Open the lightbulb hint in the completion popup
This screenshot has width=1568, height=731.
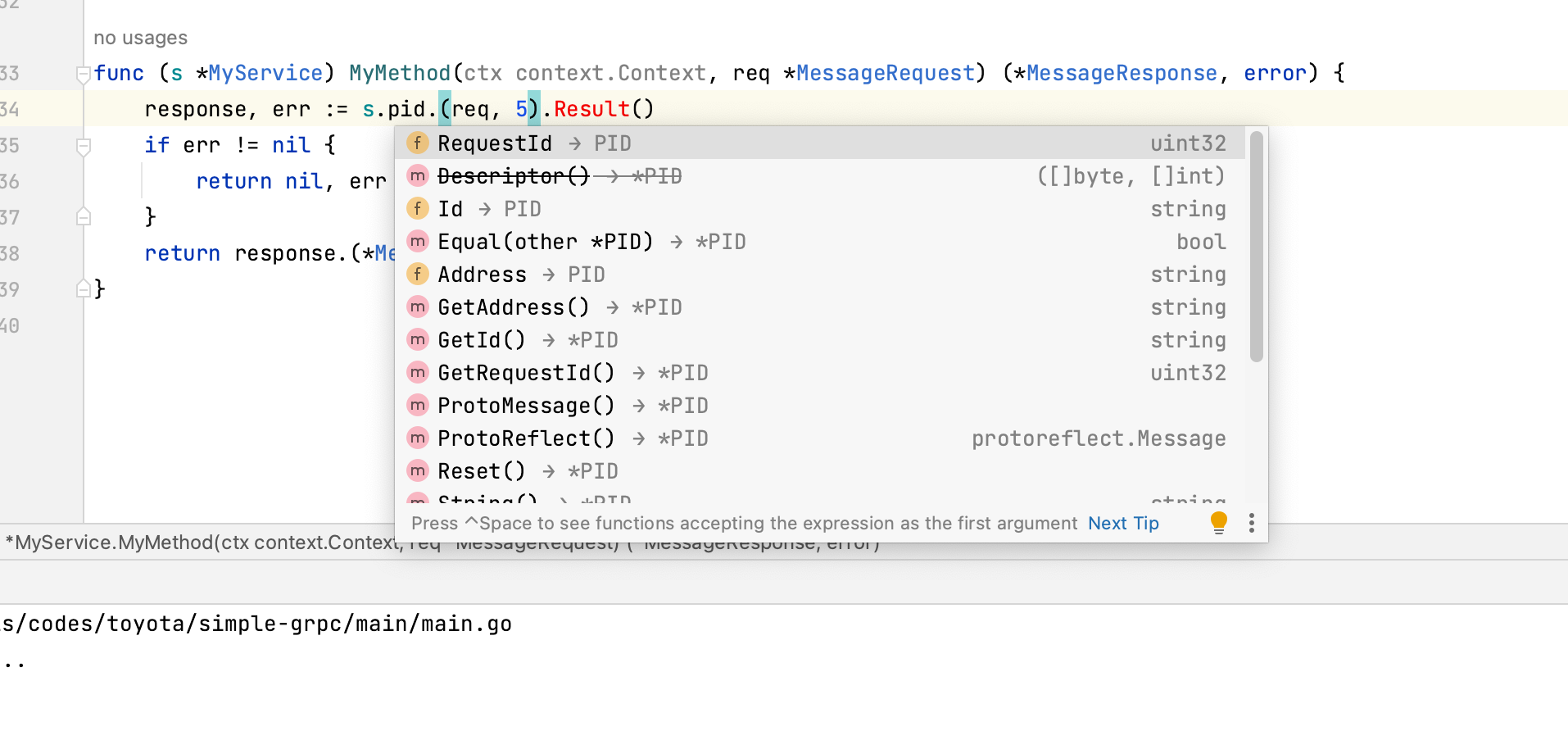pos(1218,521)
